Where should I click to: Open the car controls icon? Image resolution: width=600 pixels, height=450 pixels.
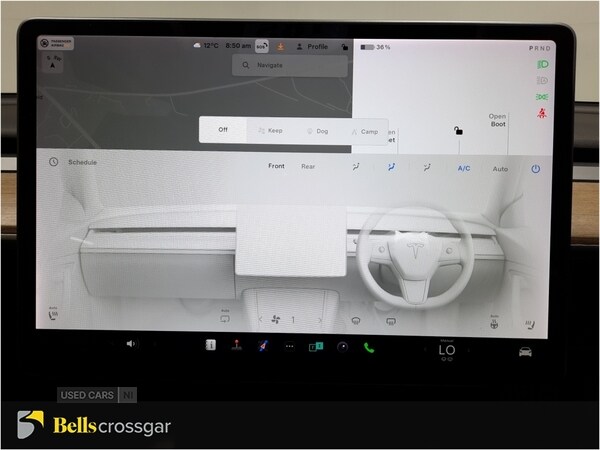pyautogui.click(x=525, y=350)
